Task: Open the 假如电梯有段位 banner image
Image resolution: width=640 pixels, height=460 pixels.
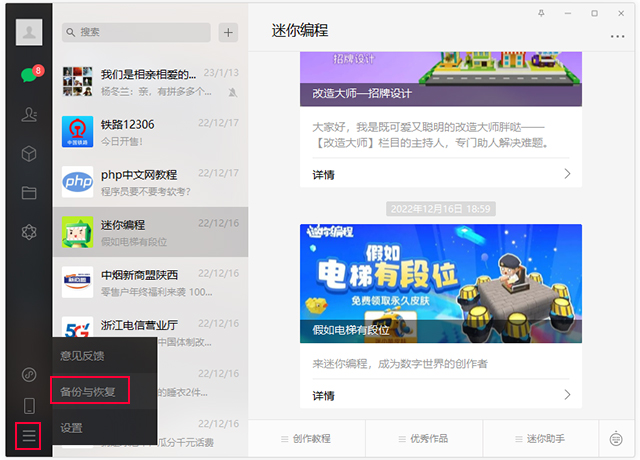Action: [441, 283]
